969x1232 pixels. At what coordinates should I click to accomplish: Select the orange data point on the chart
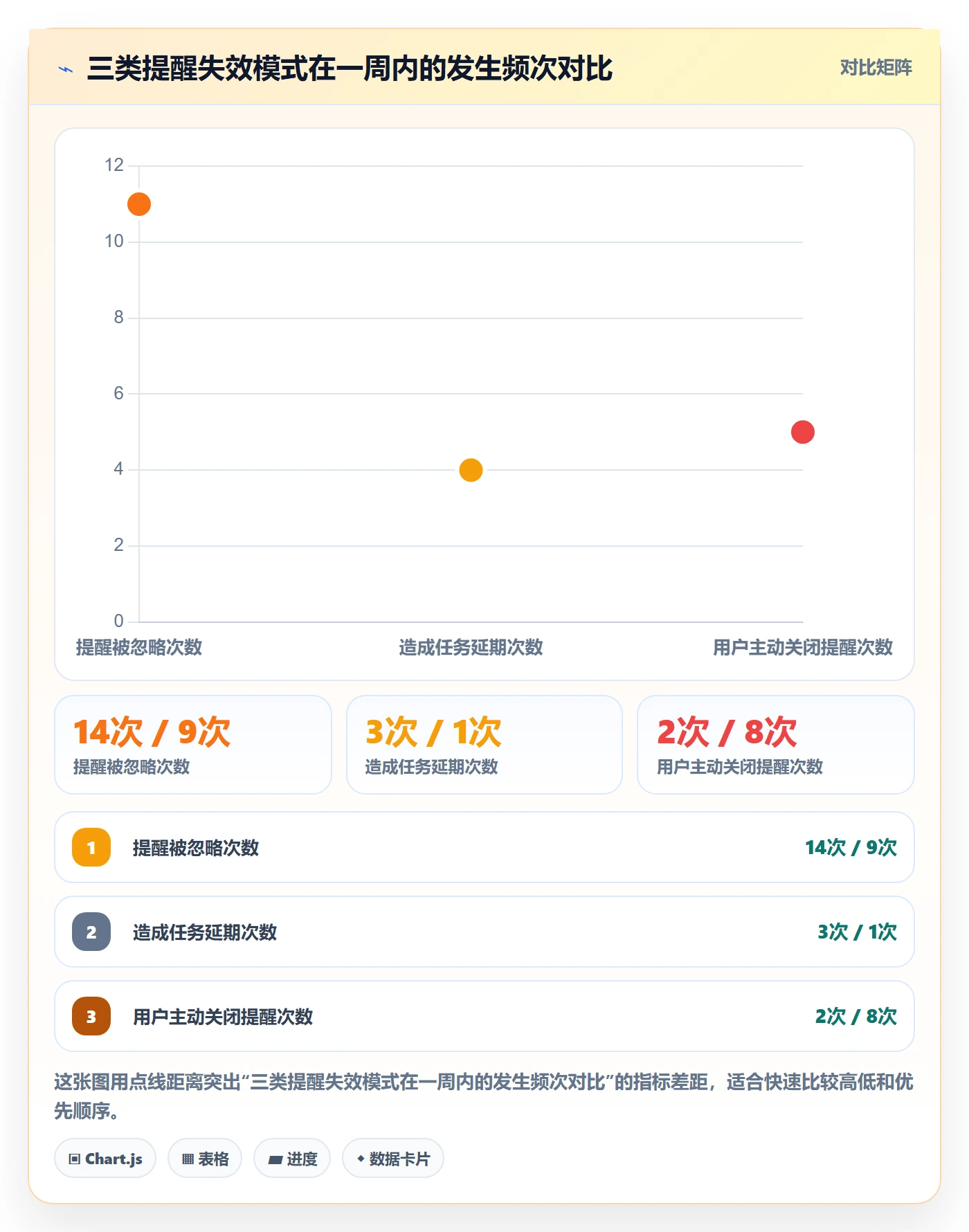click(139, 204)
